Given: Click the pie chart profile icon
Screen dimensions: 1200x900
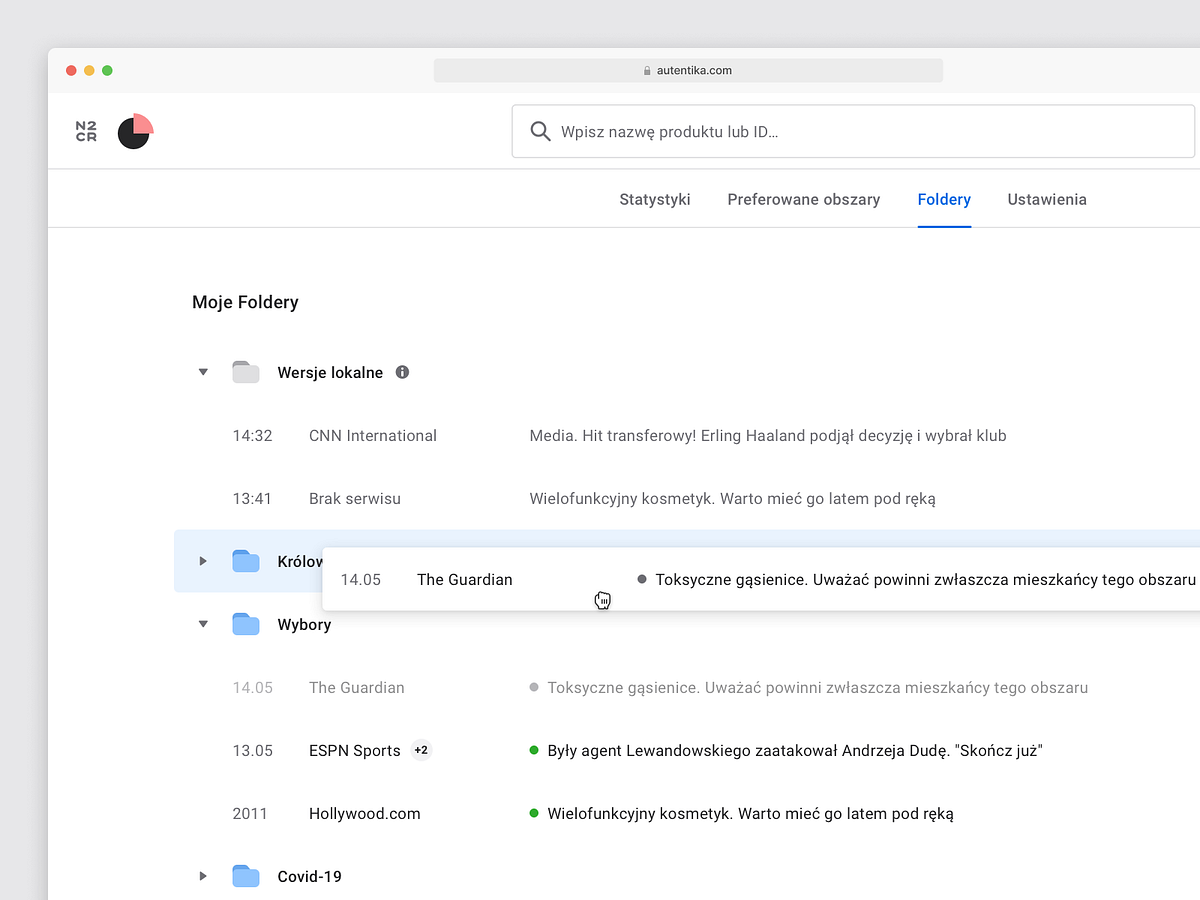Looking at the screenshot, I should point(135,131).
